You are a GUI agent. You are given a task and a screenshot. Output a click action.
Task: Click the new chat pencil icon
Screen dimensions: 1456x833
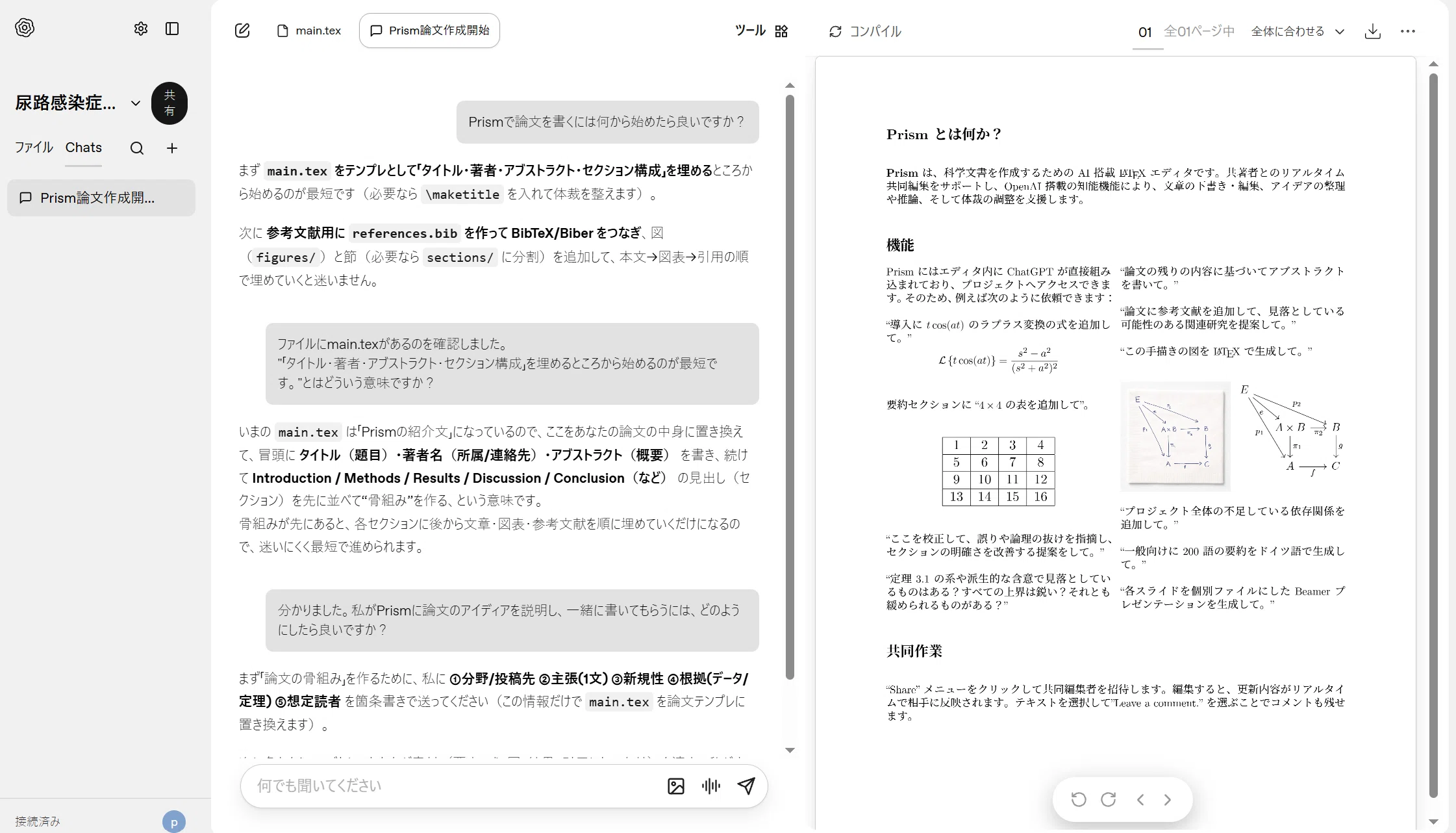pos(242,31)
